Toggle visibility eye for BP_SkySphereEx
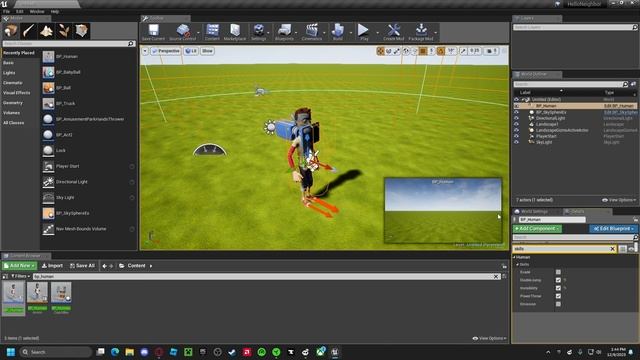The image size is (640, 360). [x=516, y=112]
